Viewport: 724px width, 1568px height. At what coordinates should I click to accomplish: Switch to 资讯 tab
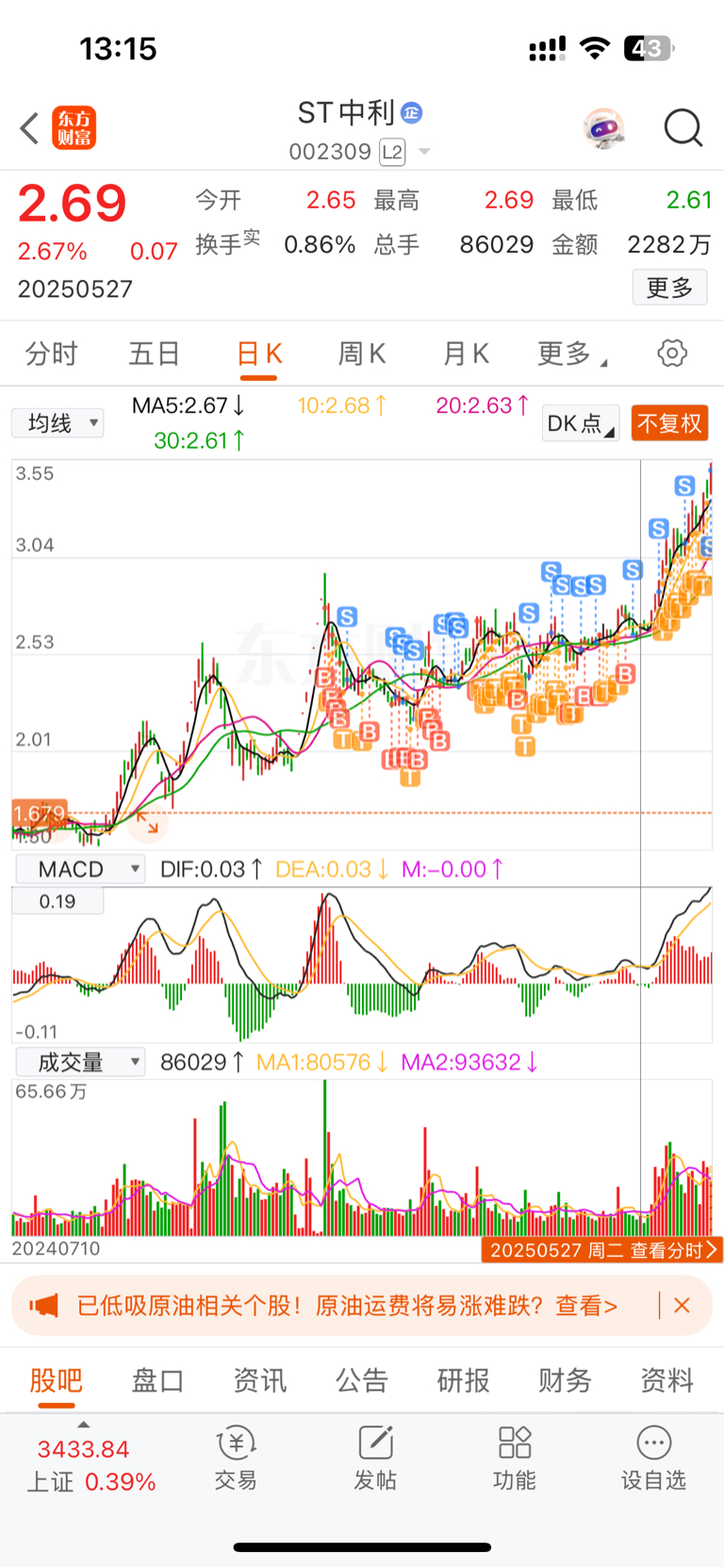(260, 1380)
